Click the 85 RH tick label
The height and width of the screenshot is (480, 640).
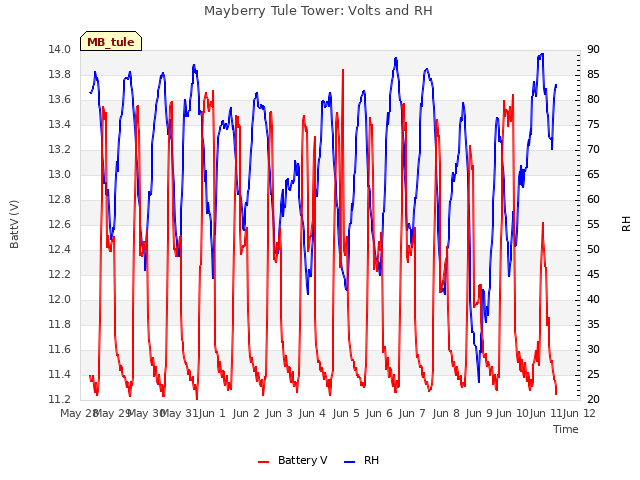click(x=593, y=74)
